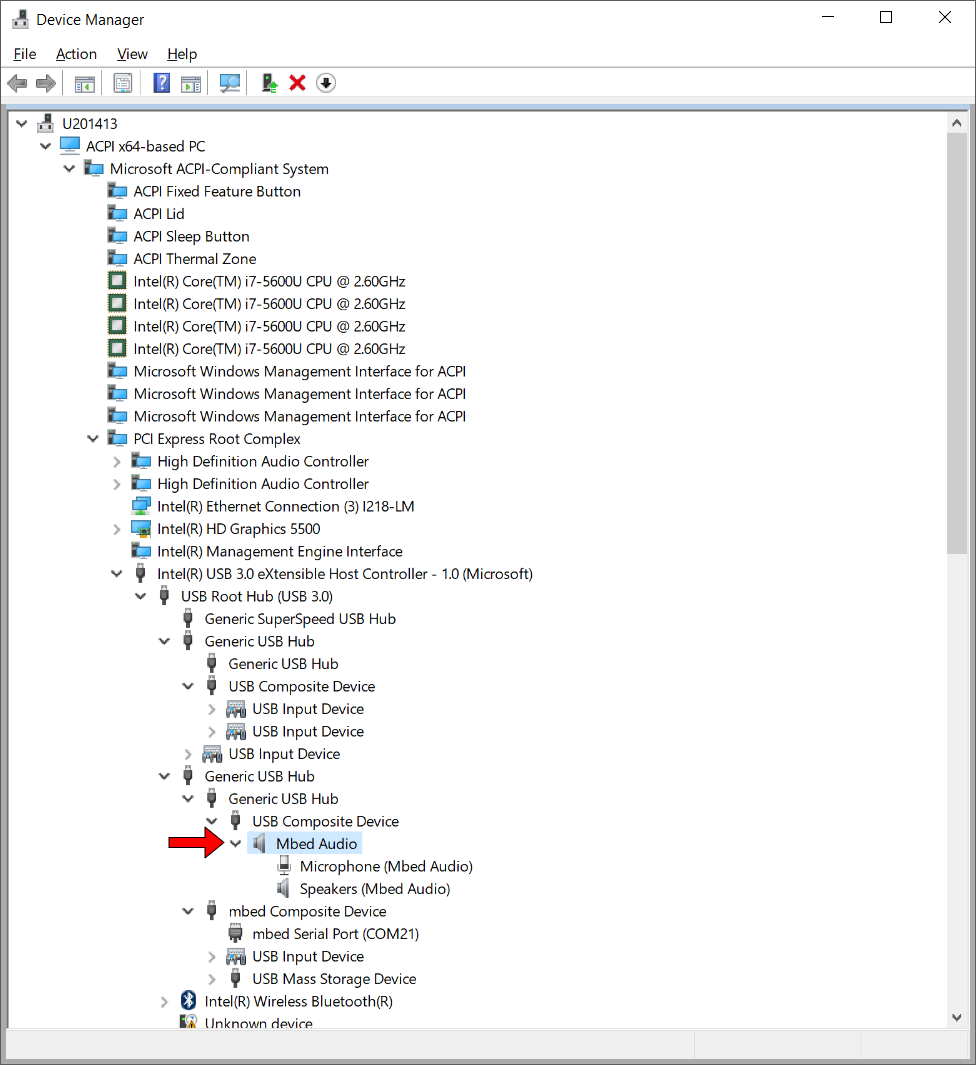Expand the first High Definition Audio Controller
The image size is (978, 1067).
tap(117, 461)
